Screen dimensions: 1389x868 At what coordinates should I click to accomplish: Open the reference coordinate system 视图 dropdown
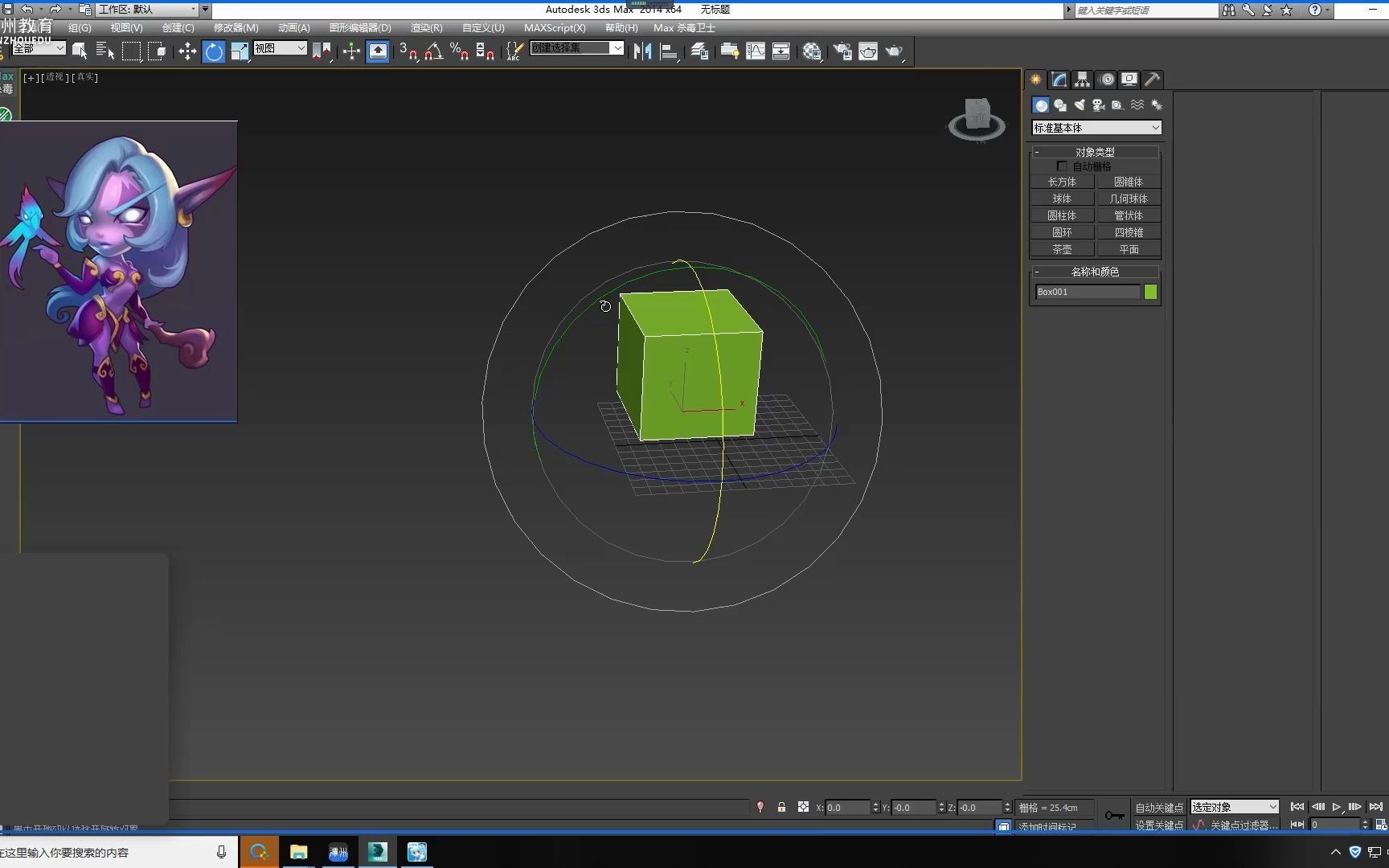click(x=280, y=48)
